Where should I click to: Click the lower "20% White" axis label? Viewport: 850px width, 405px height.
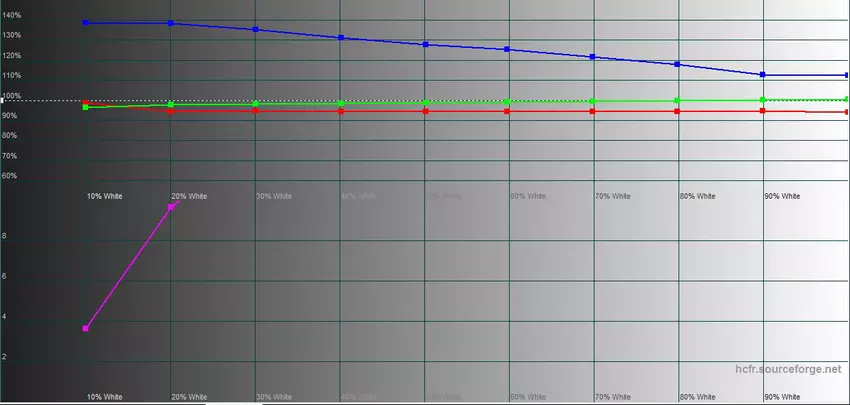pyautogui.click(x=189, y=397)
